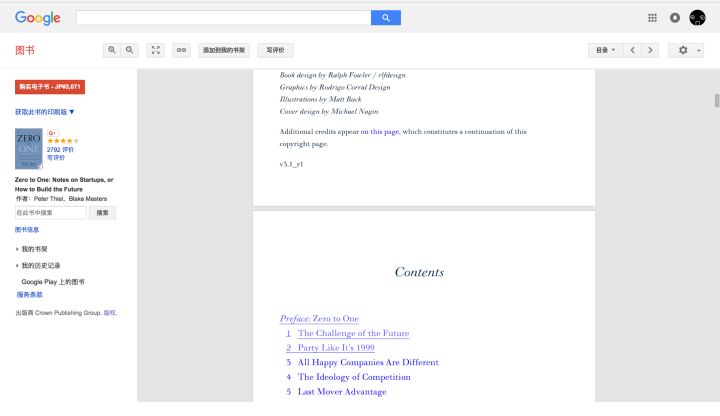Screen dimensions: 720x416
Task: Click 'Illustrations by Matt Buck' line
Action: pos(321,99)
